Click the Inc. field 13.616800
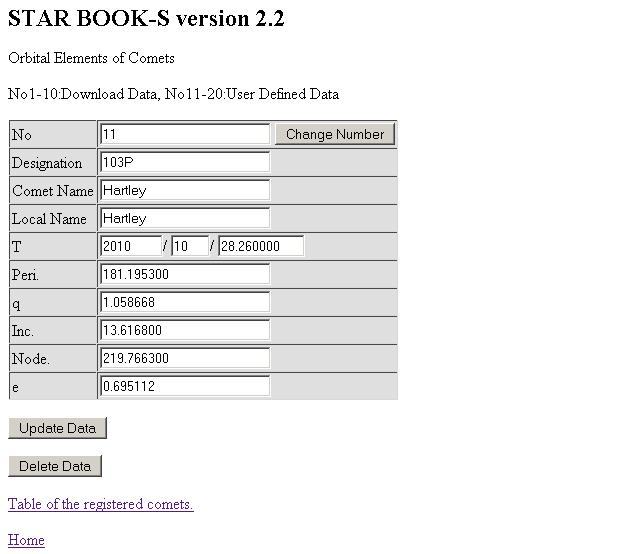Screen dimensions: 640x554 184,330
